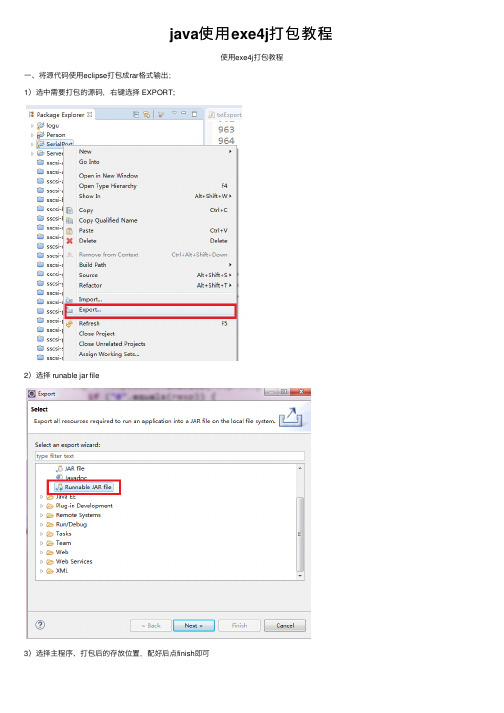Click wizard list scrollbar up arrow
Image resolution: width=504 pixels, height=713 pixels.
300,468
